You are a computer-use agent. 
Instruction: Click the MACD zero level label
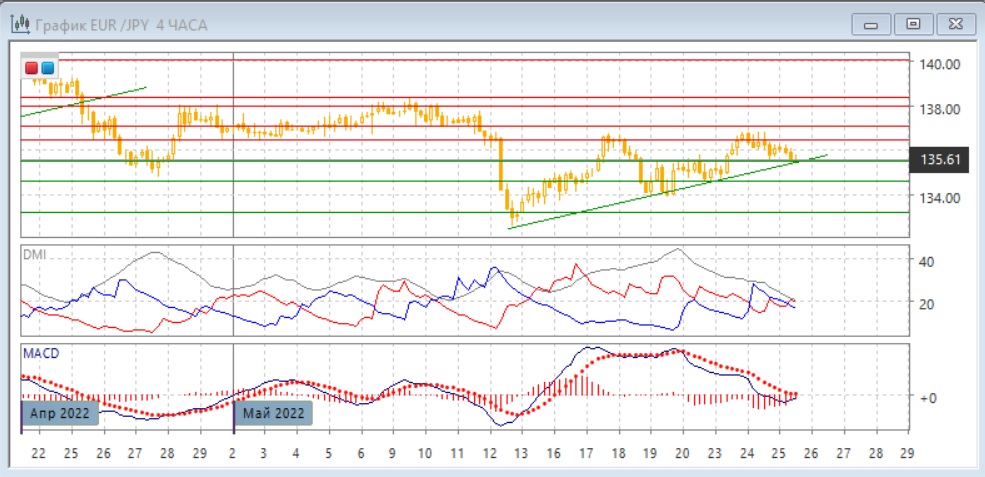[927, 397]
